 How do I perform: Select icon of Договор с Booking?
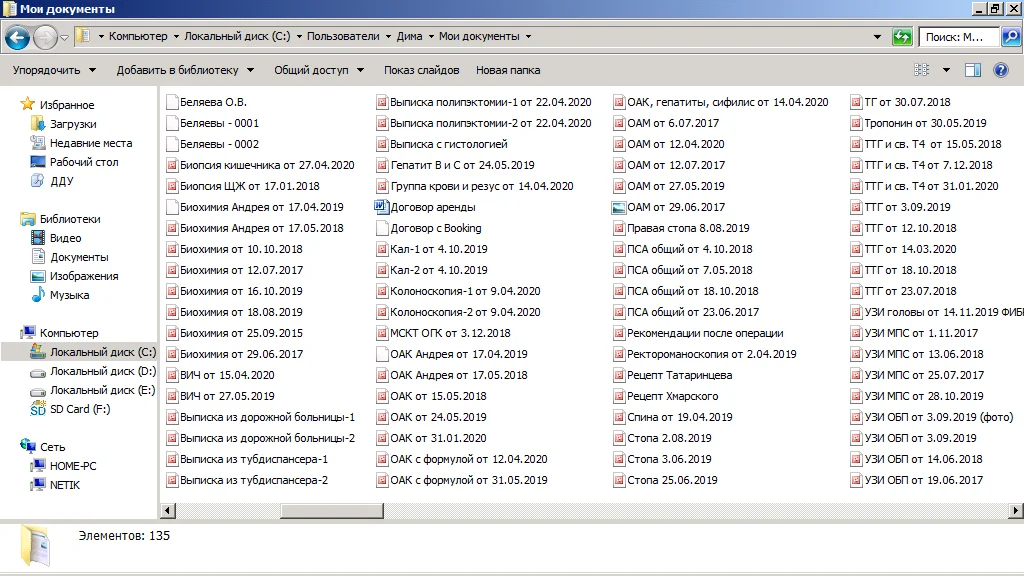pyautogui.click(x=382, y=229)
